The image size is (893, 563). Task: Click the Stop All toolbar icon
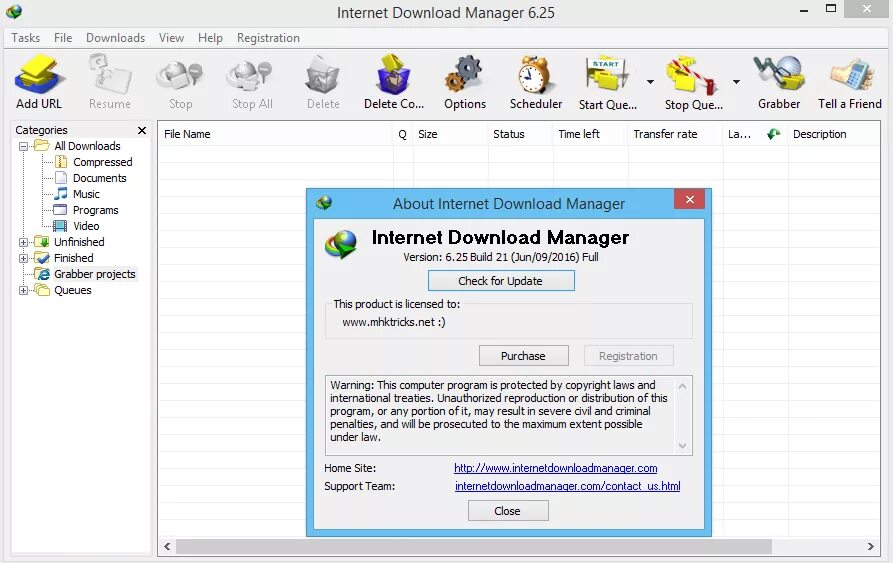(252, 81)
